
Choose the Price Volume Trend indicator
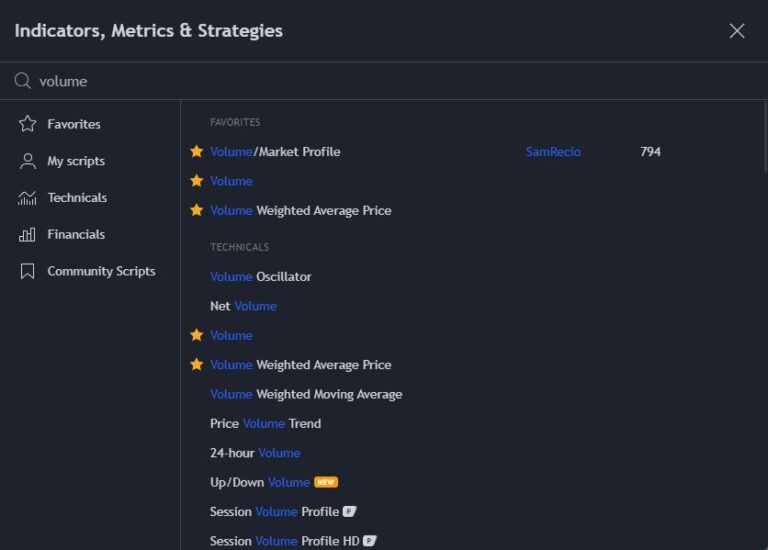[265, 423]
